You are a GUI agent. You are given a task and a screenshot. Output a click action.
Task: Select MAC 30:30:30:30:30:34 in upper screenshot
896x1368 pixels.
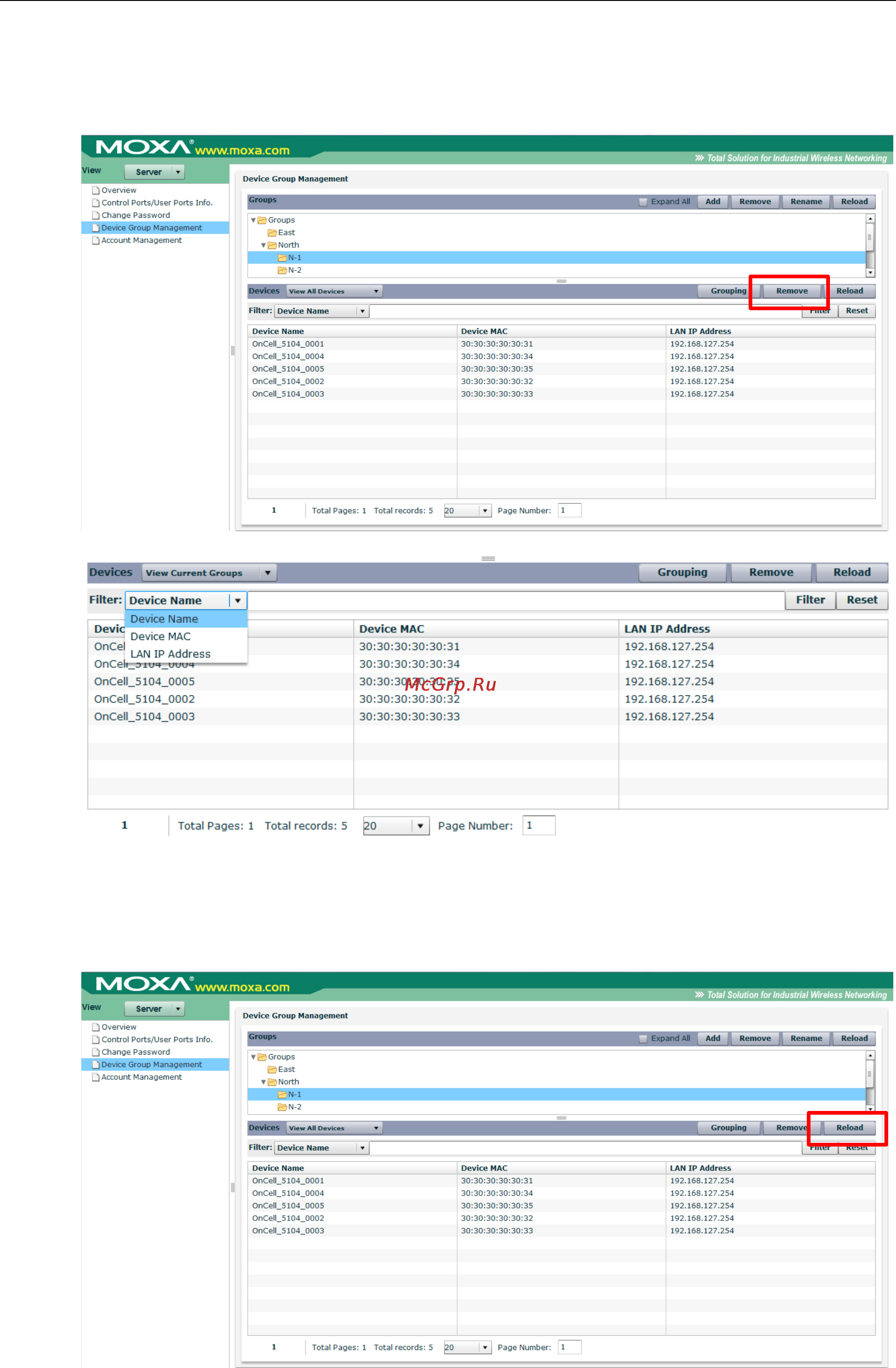point(497,357)
